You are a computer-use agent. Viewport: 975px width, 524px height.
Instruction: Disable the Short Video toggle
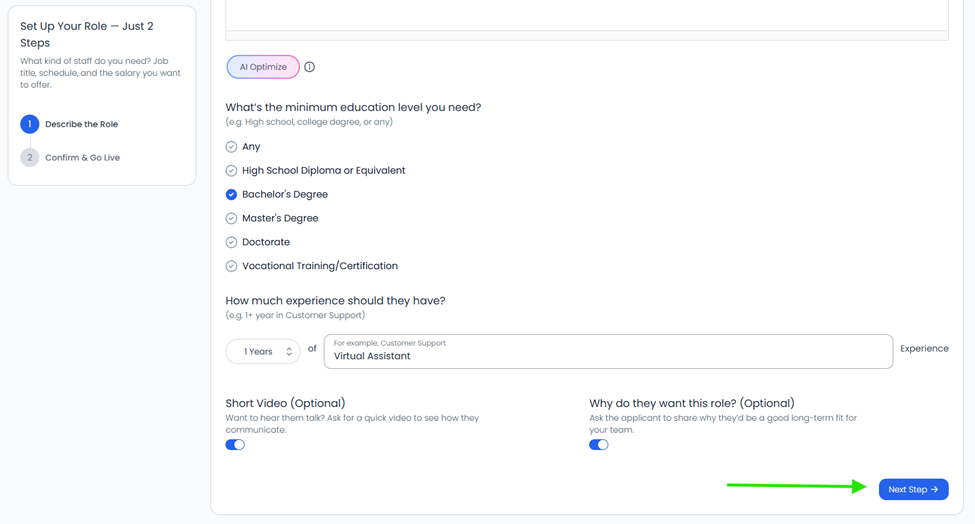(235, 444)
